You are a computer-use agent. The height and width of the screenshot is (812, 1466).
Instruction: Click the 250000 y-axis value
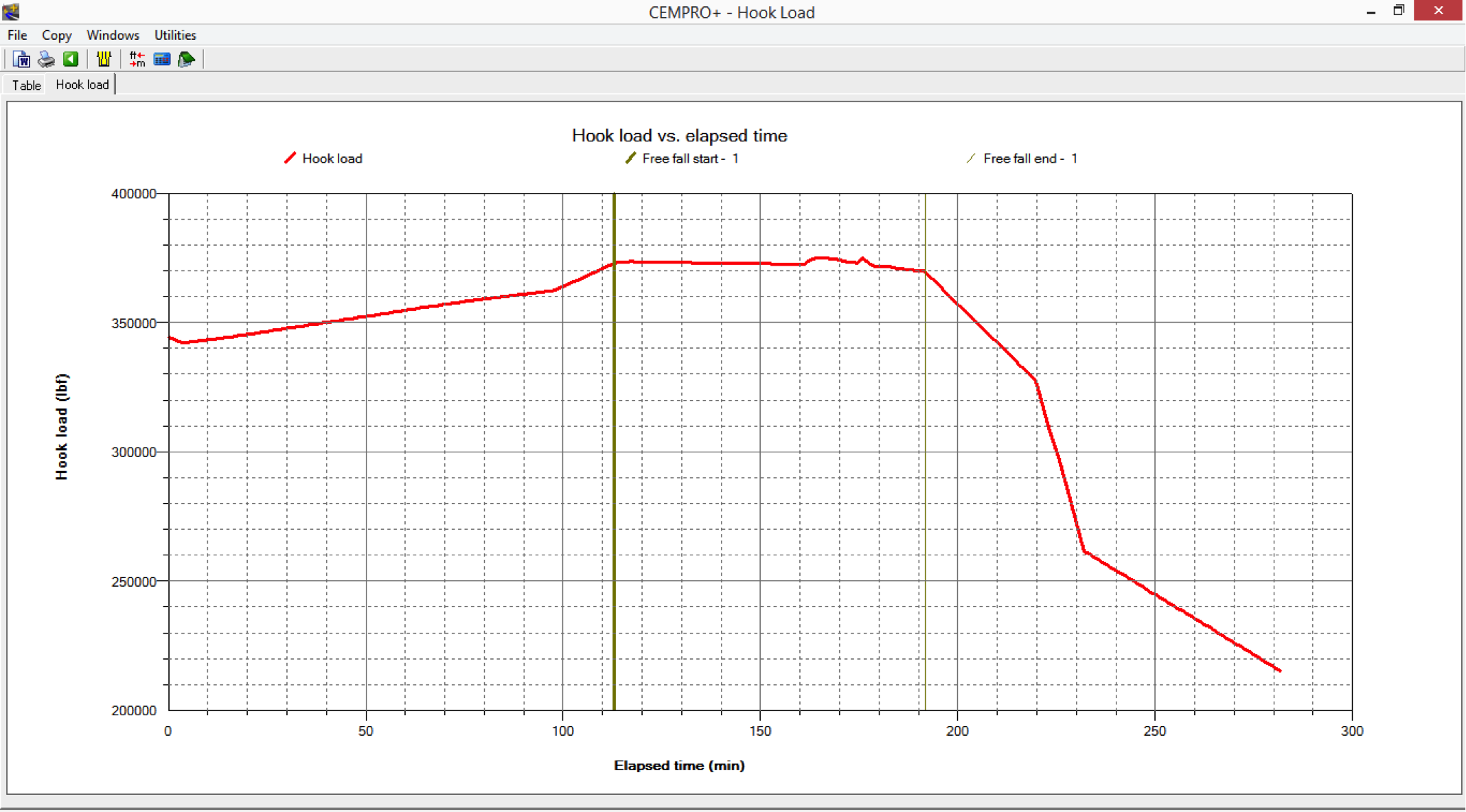pyautogui.click(x=134, y=581)
